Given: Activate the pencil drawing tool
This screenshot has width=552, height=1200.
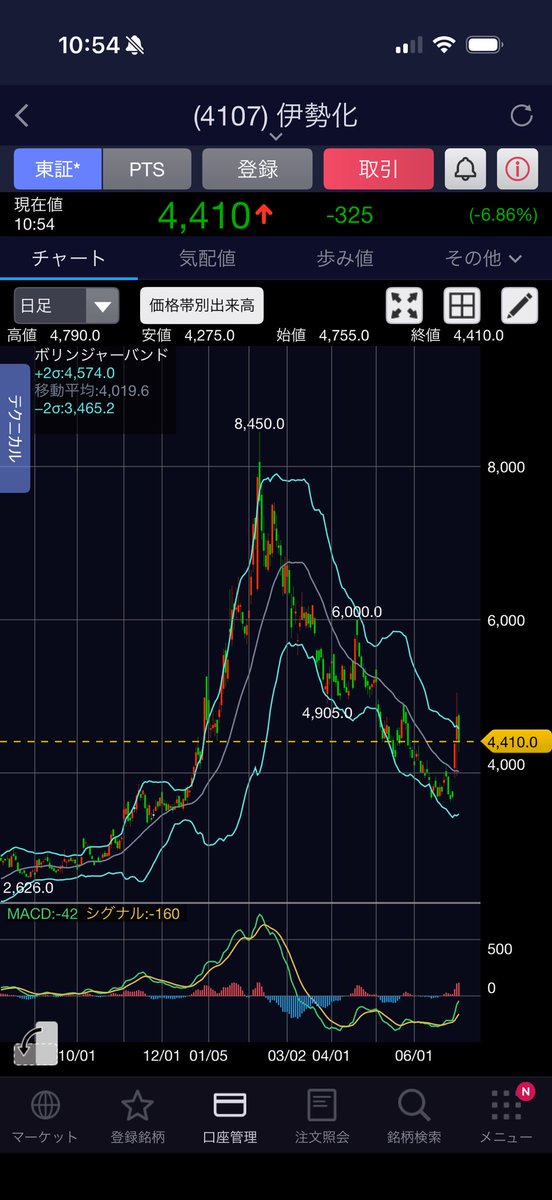Looking at the screenshot, I should click(519, 305).
